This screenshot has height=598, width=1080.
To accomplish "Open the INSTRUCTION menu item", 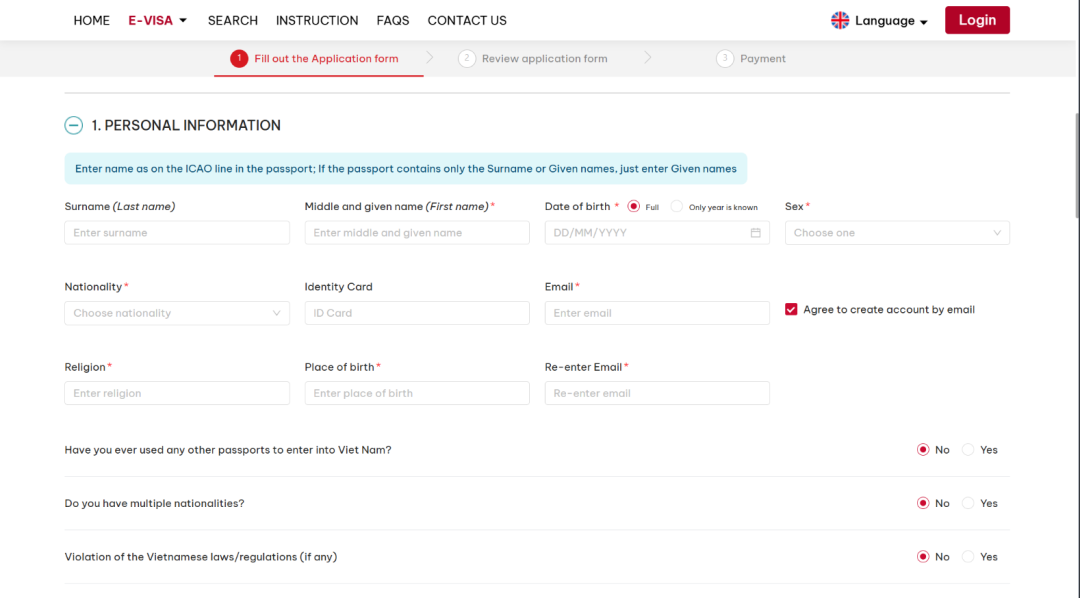I will [317, 21].
